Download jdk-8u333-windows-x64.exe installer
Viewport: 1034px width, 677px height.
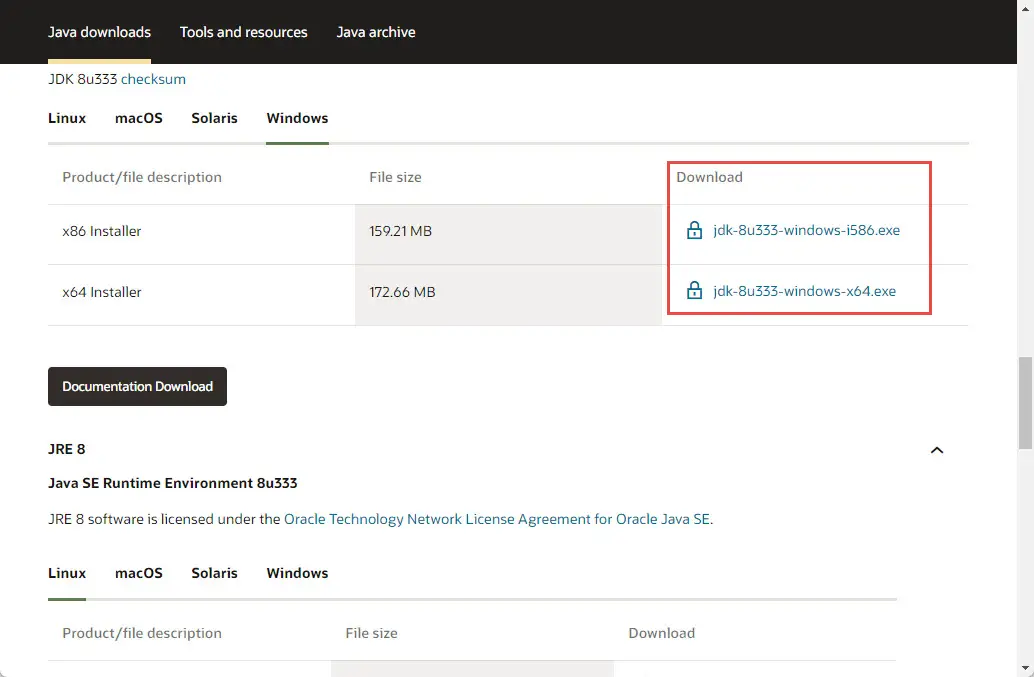point(804,292)
